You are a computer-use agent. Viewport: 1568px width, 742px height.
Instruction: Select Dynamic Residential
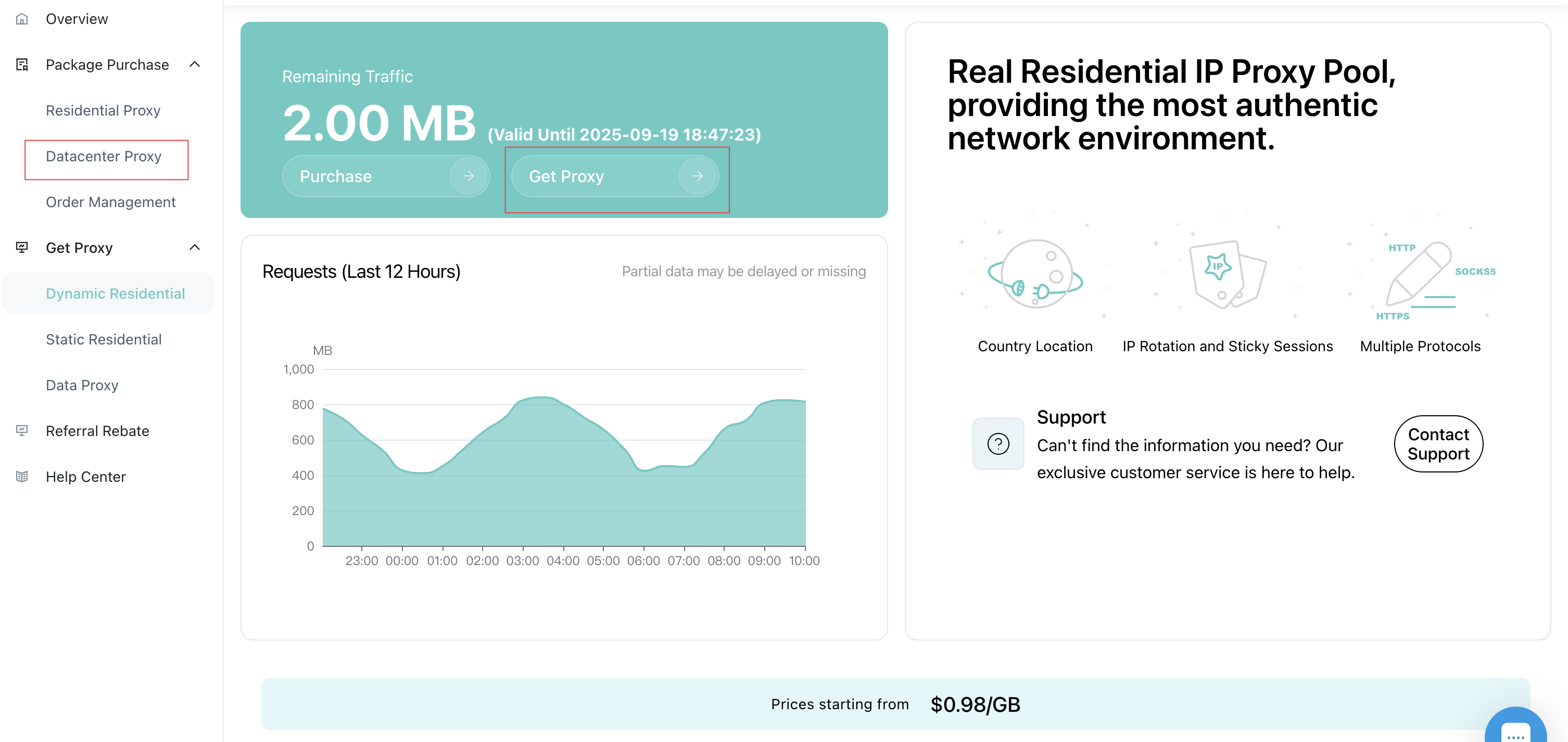pos(115,293)
